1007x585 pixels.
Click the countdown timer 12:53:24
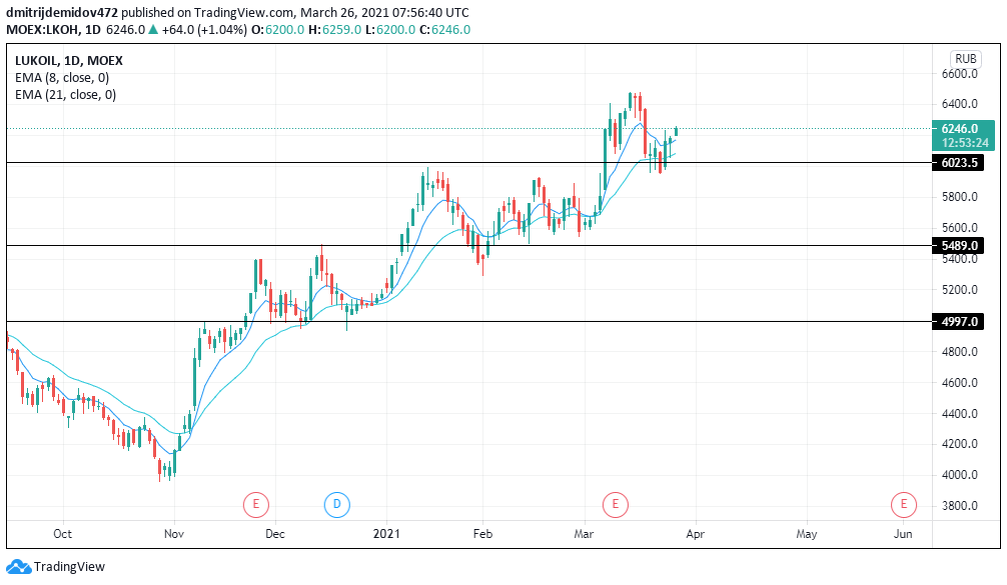(x=965, y=143)
